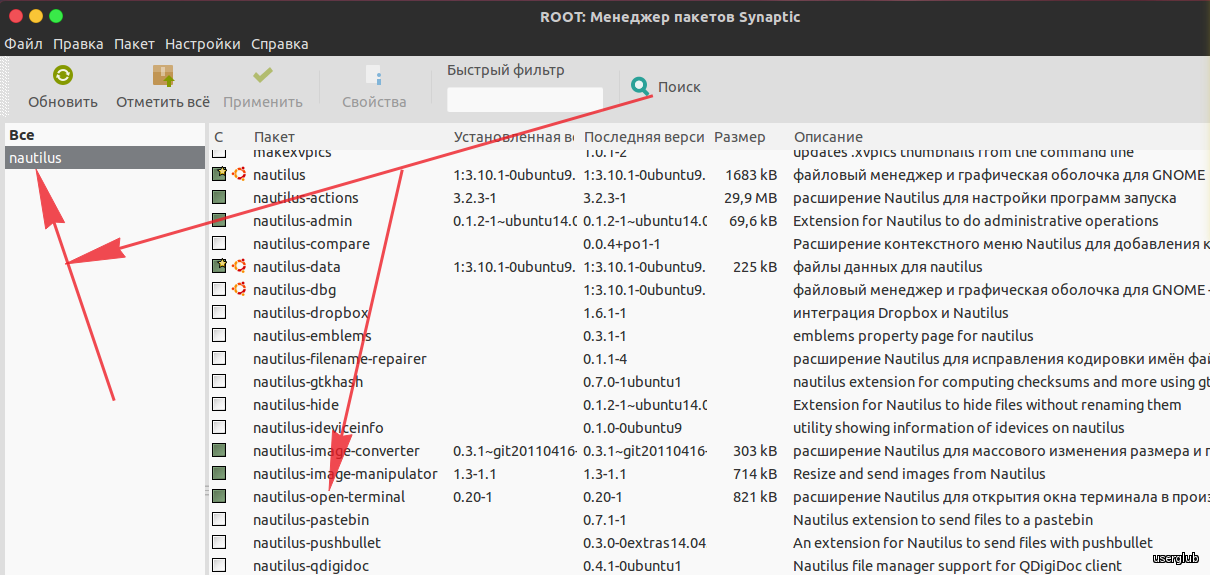Viewport: 1210px width, 575px height.
Task: Sort by Установленная версия column header
Action: tap(512, 137)
